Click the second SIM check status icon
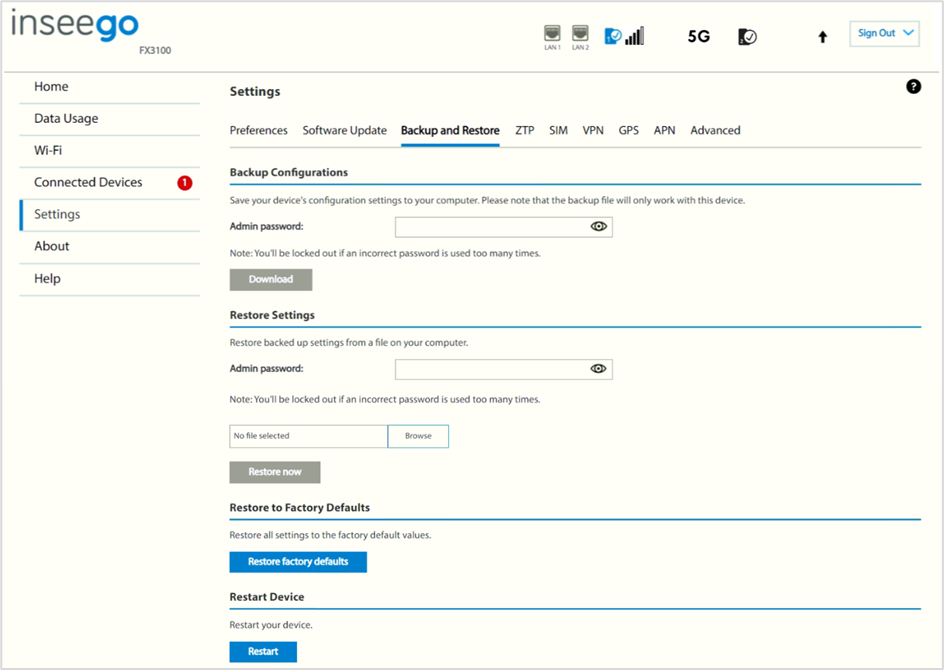Viewport: 944px width, 670px height. pyautogui.click(x=747, y=37)
